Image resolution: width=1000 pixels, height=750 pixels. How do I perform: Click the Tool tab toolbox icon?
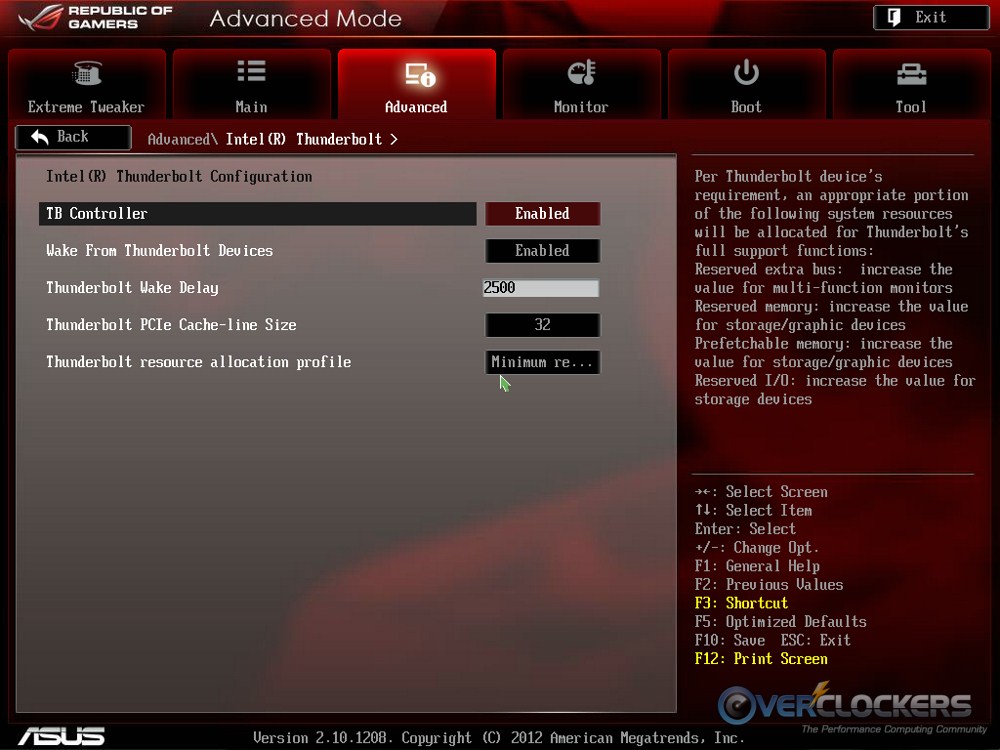911,73
